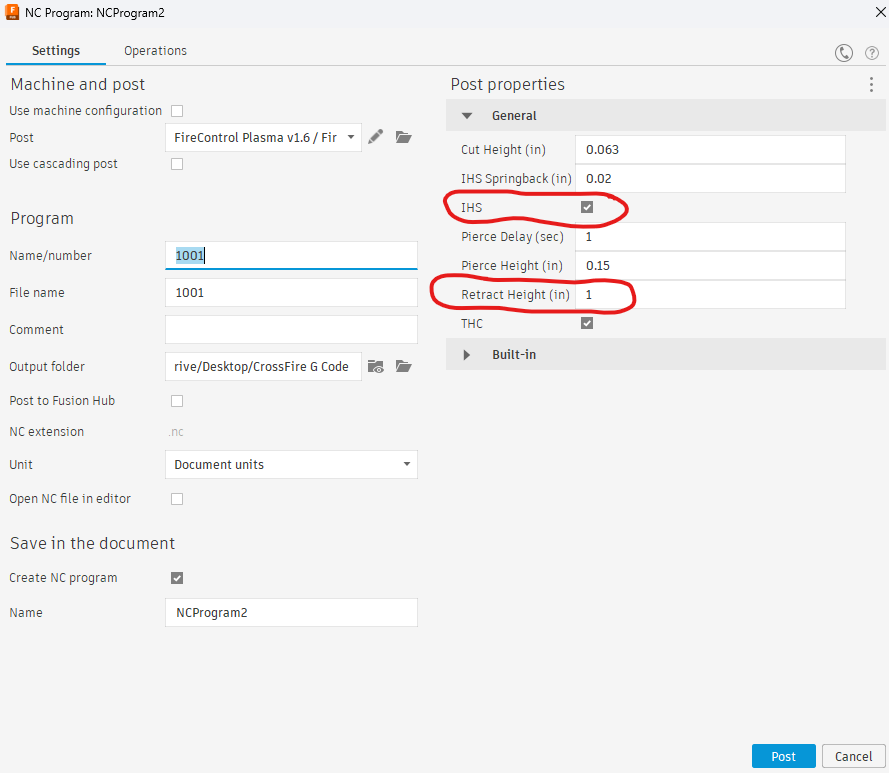Open the Post selection dropdown
The height and width of the screenshot is (773, 889).
coord(263,137)
